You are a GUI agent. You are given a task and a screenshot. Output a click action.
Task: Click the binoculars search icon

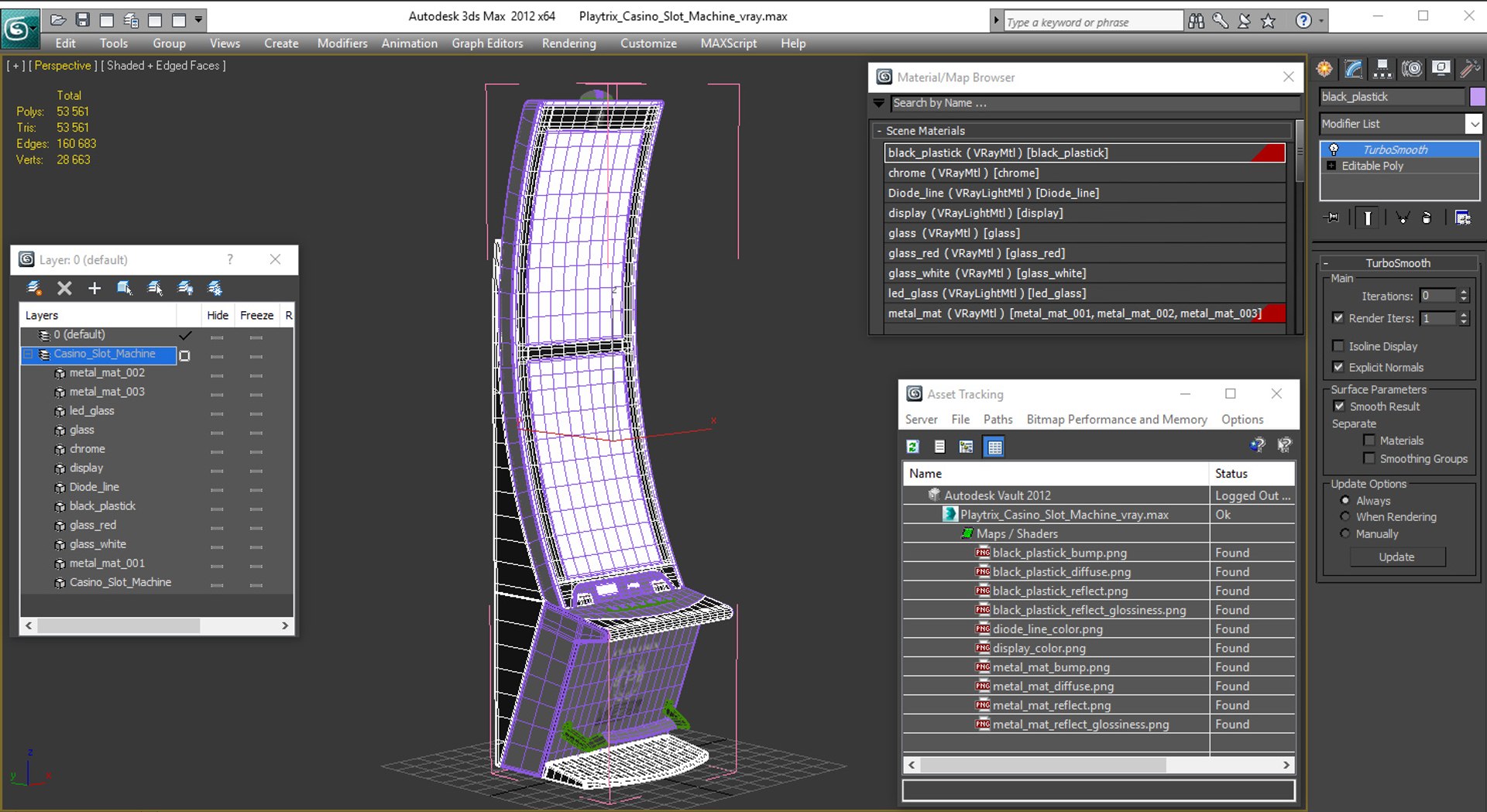pyautogui.click(x=1197, y=21)
